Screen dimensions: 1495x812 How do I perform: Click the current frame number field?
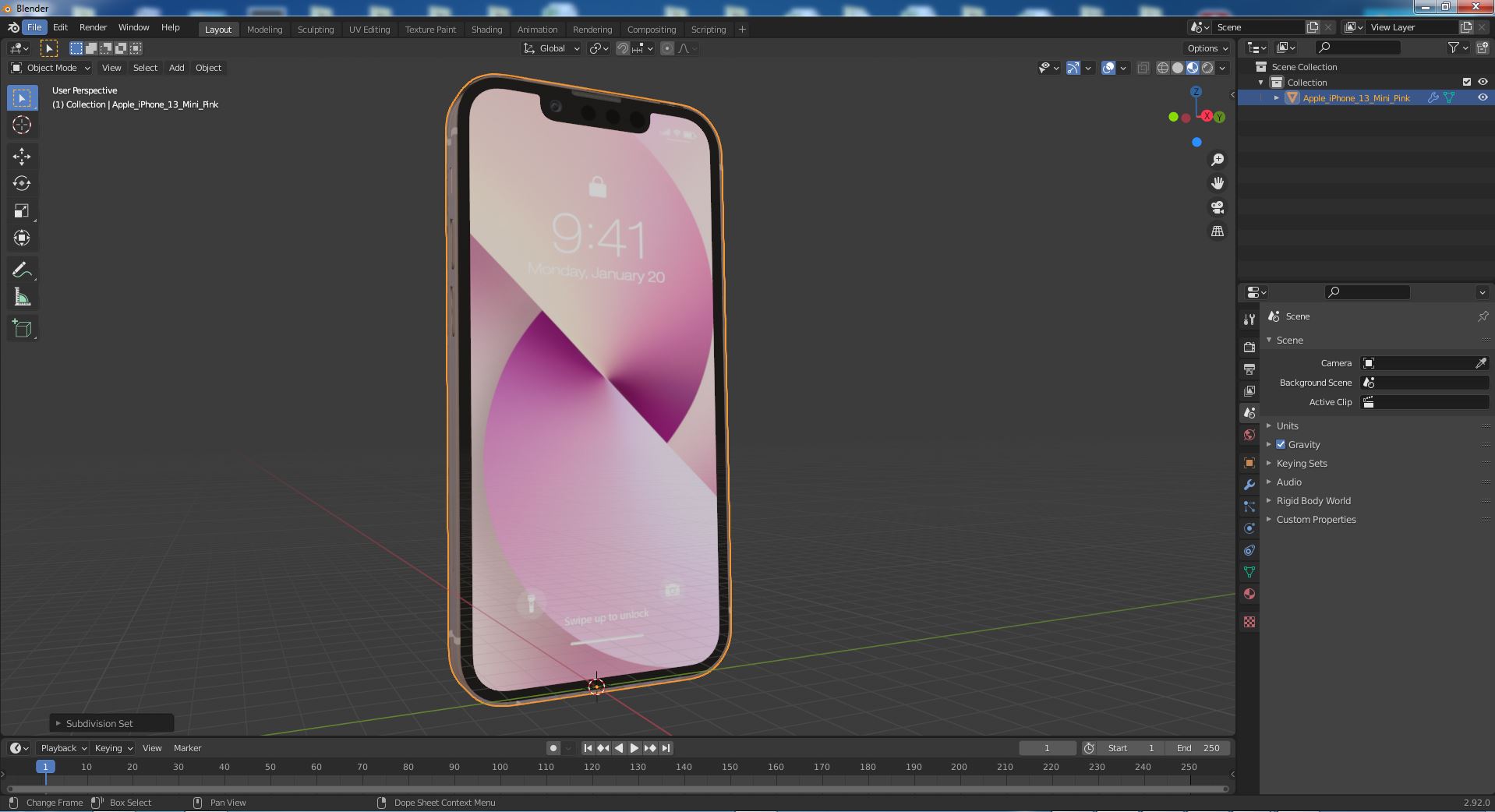pyautogui.click(x=1047, y=748)
